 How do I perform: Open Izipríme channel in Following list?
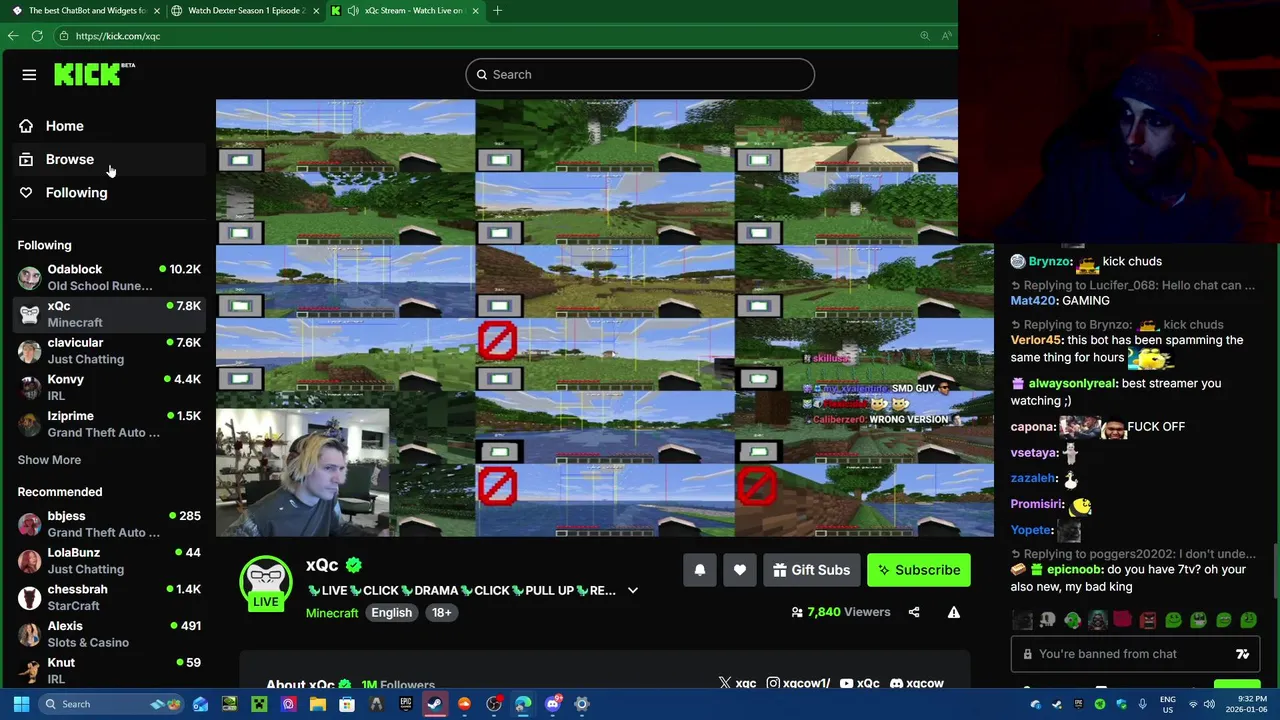[110, 424]
